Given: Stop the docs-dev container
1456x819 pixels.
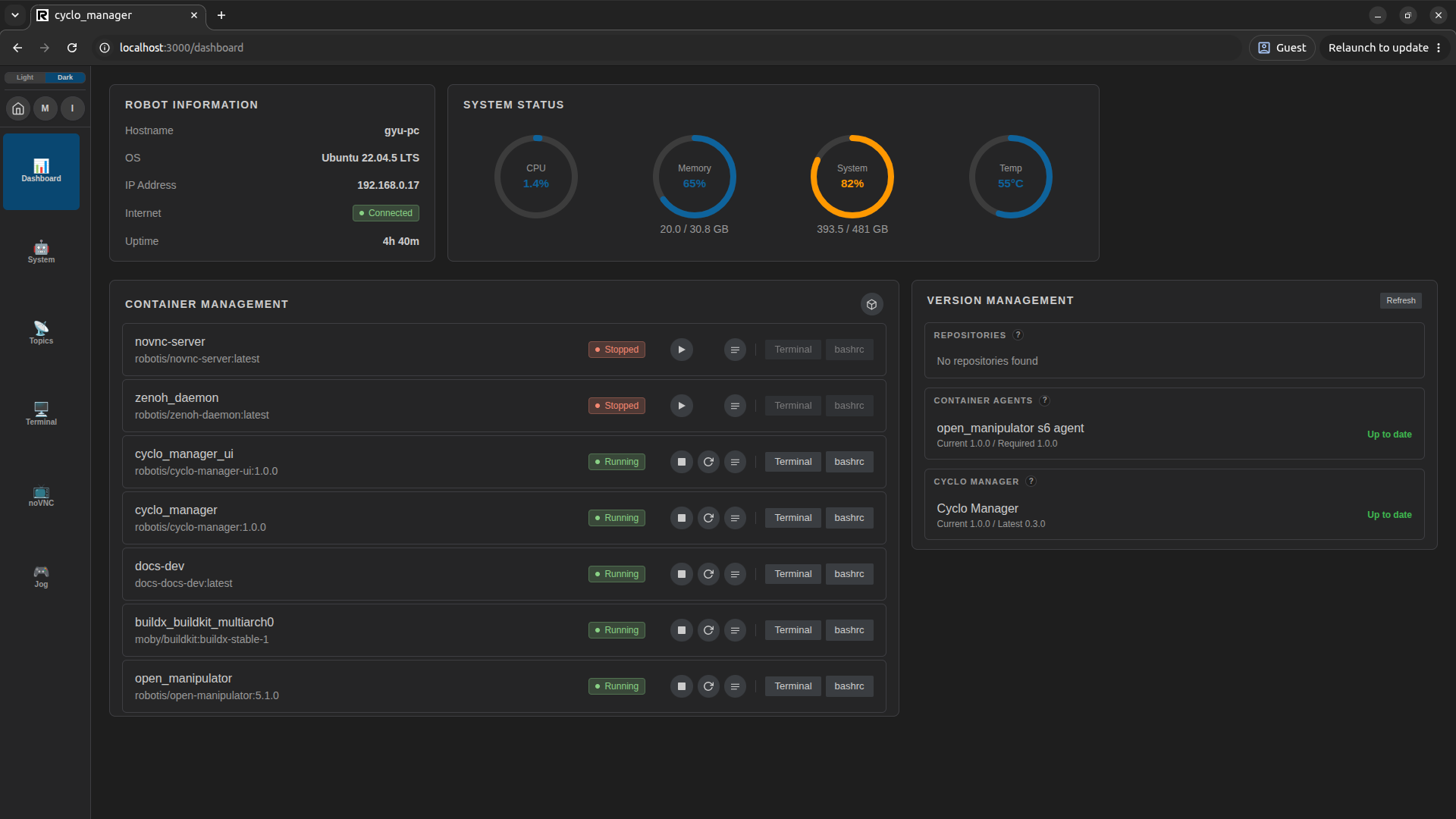Looking at the screenshot, I should click(x=681, y=574).
